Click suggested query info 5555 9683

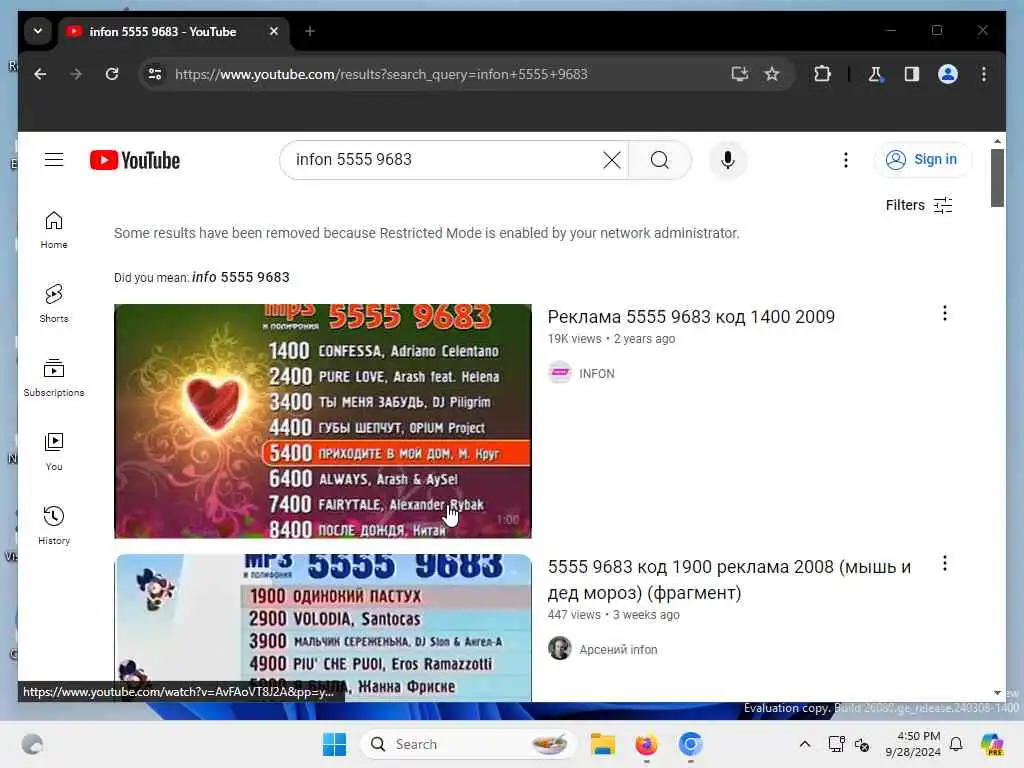click(x=240, y=278)
